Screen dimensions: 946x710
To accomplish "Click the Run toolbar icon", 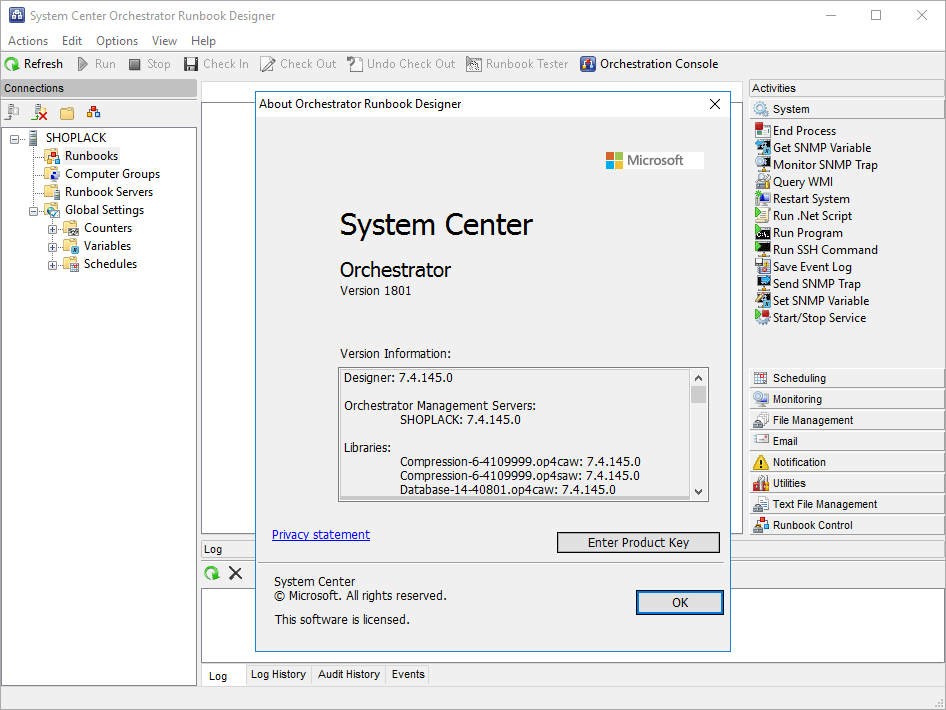I will click(83, 64).
